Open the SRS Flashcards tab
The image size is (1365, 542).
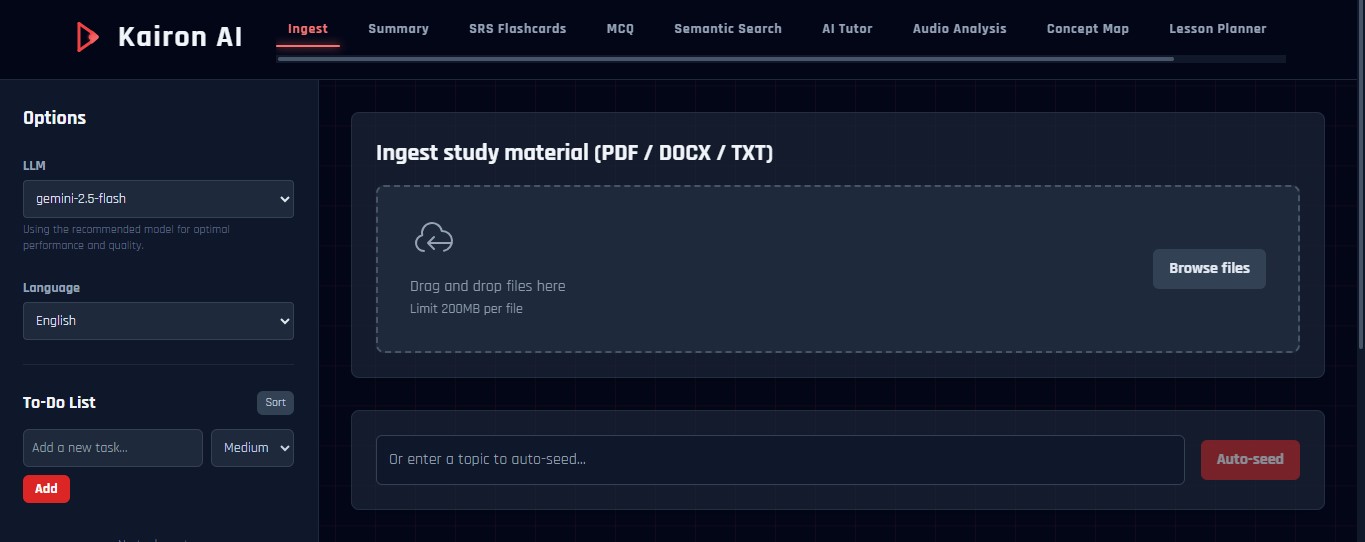pyautogui.click(x=517, y=29)
